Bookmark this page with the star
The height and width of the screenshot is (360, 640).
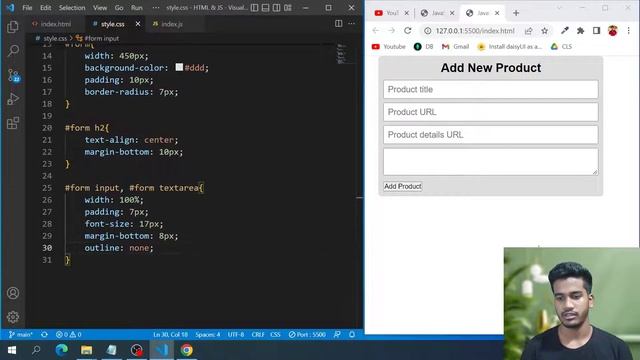544,31
